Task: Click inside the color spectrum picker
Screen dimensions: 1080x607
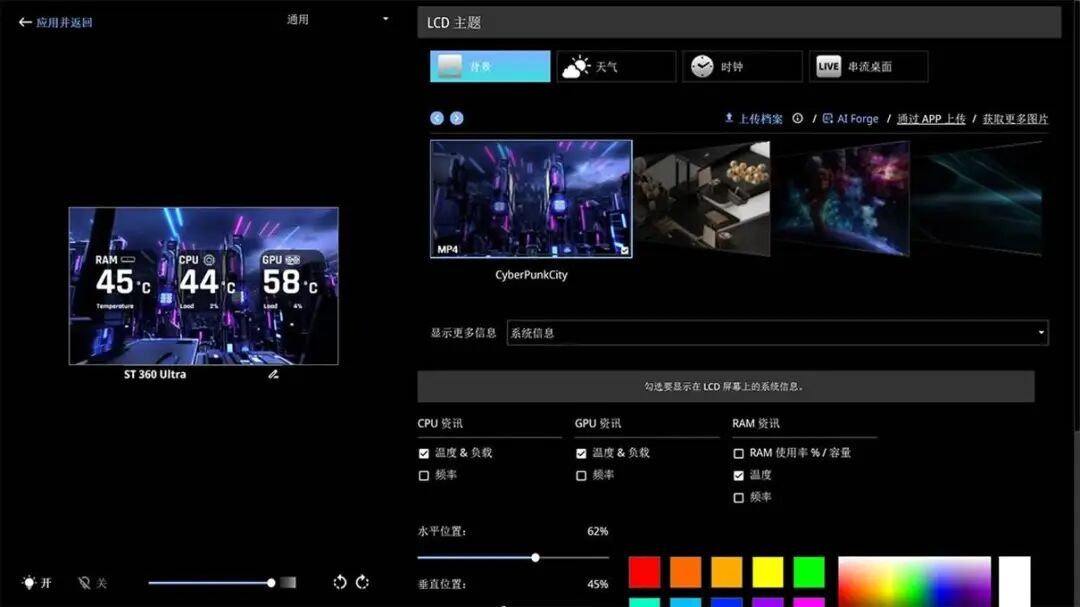Action: [915, 582]
